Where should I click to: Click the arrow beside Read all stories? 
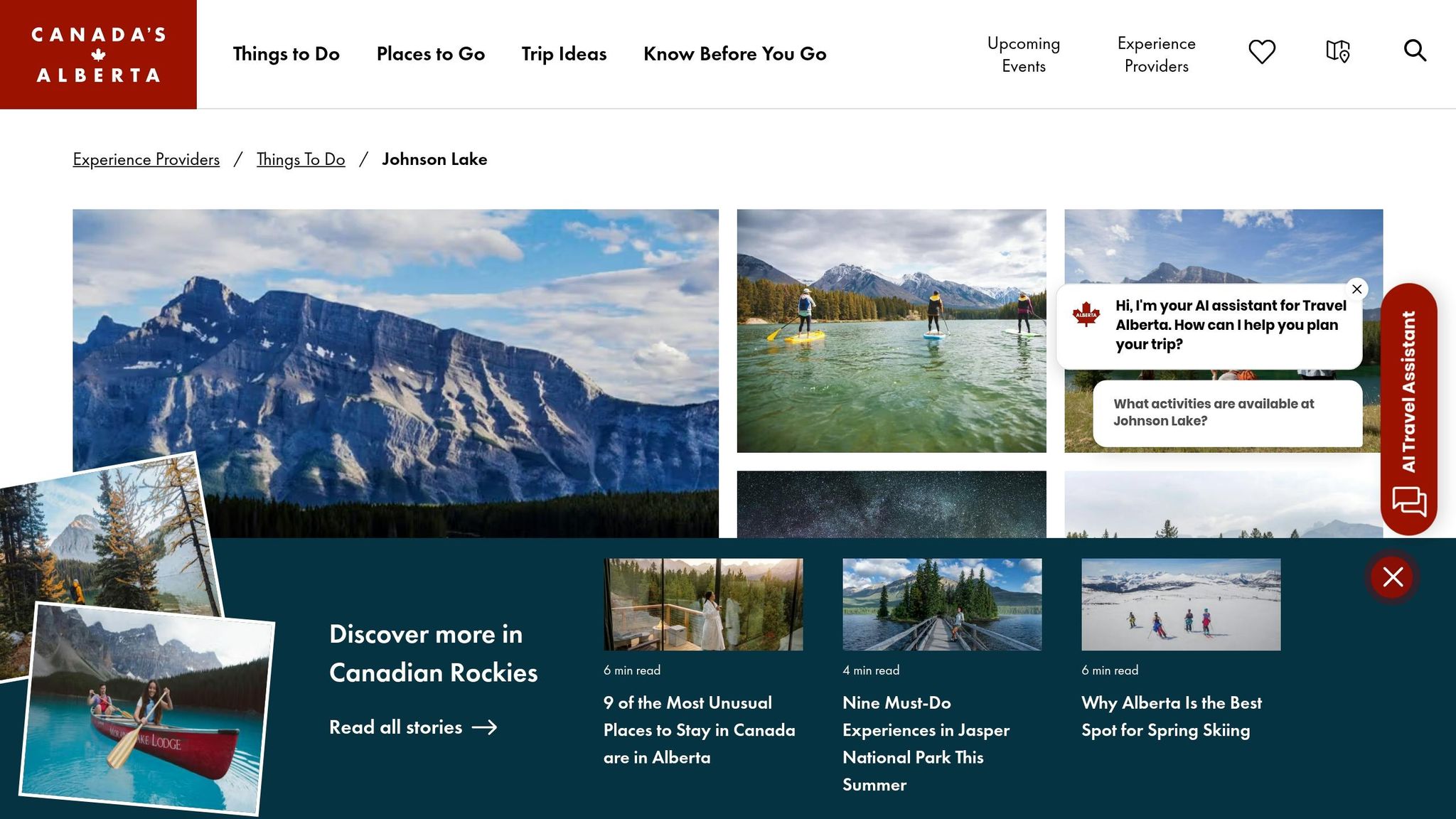point(485,727)
